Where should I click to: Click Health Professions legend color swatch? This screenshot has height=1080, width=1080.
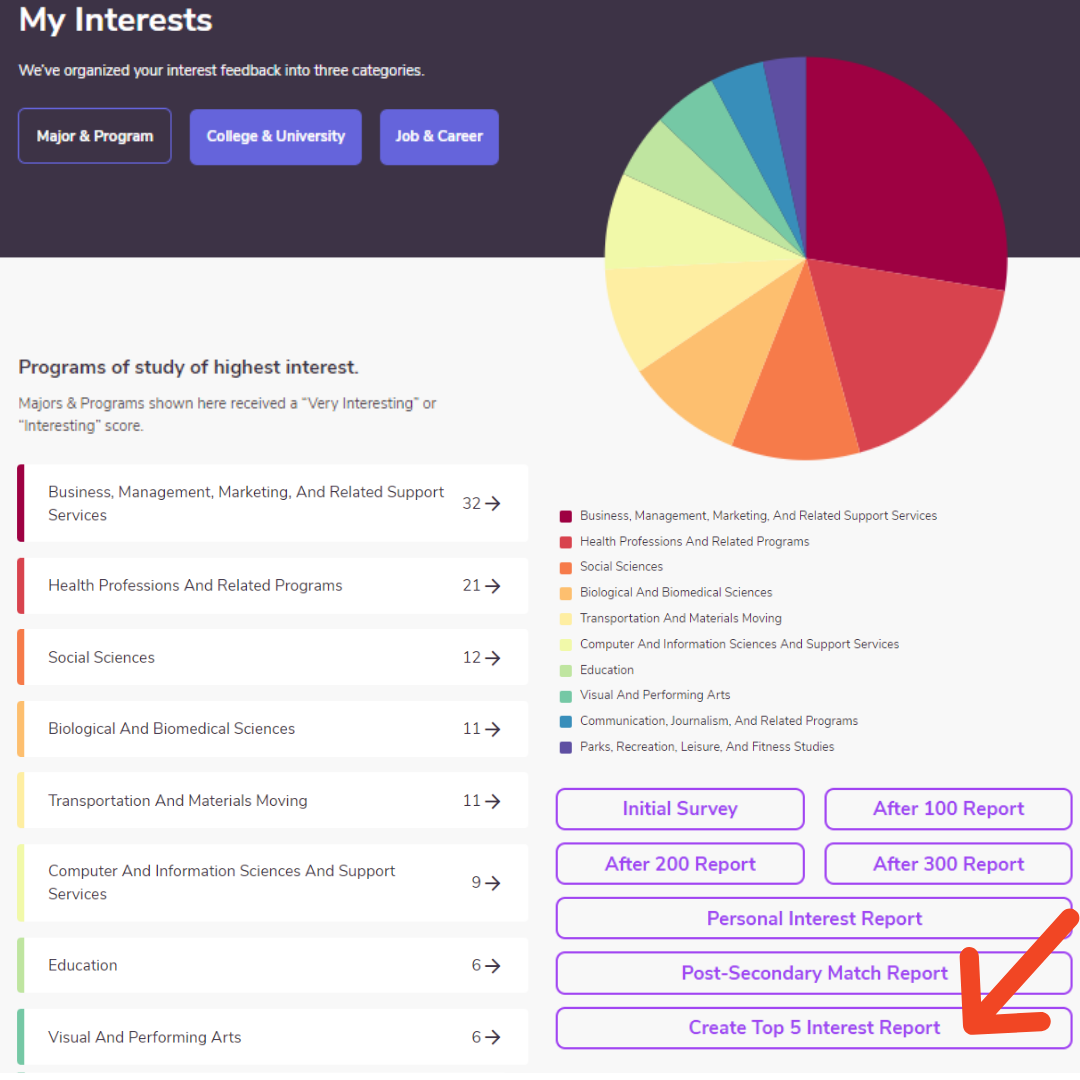[565, 542]
